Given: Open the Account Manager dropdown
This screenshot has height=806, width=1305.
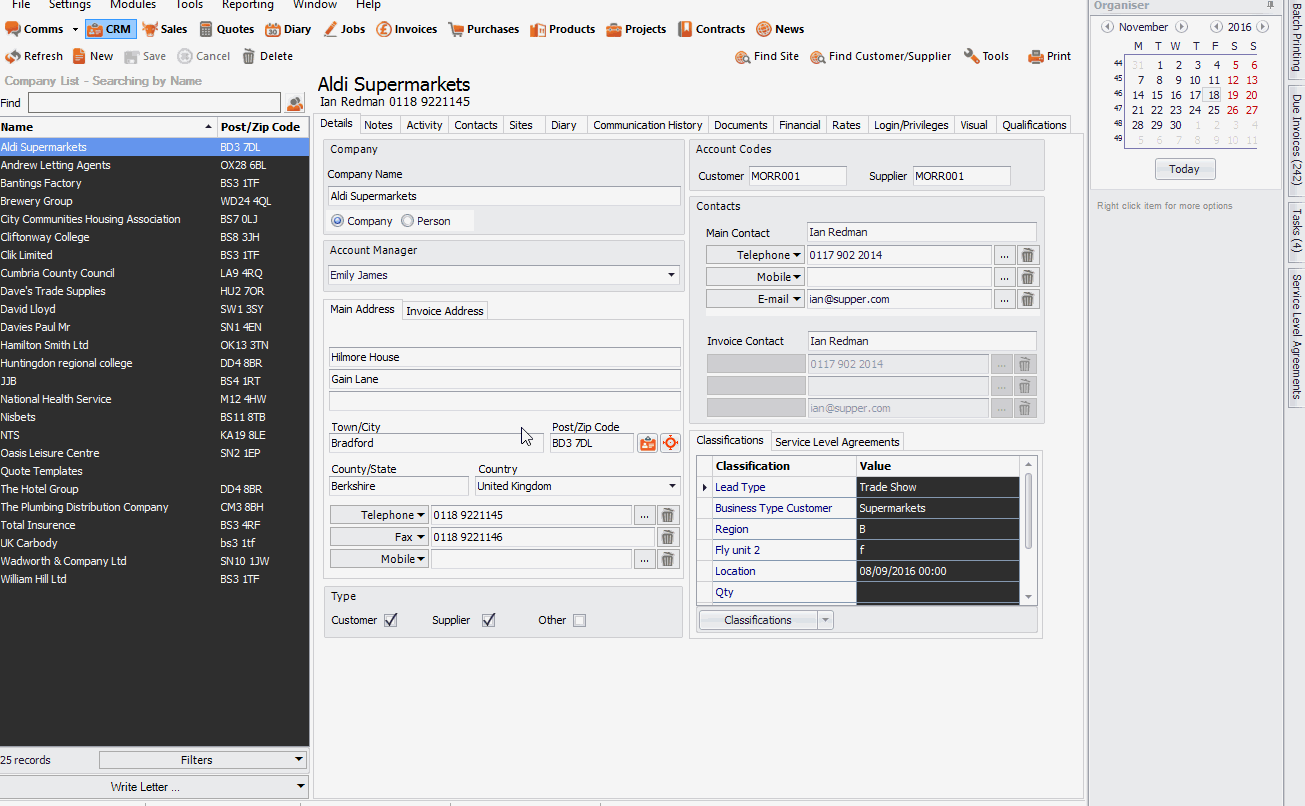Looking at the screenshot, I should [x=671, y=274].
